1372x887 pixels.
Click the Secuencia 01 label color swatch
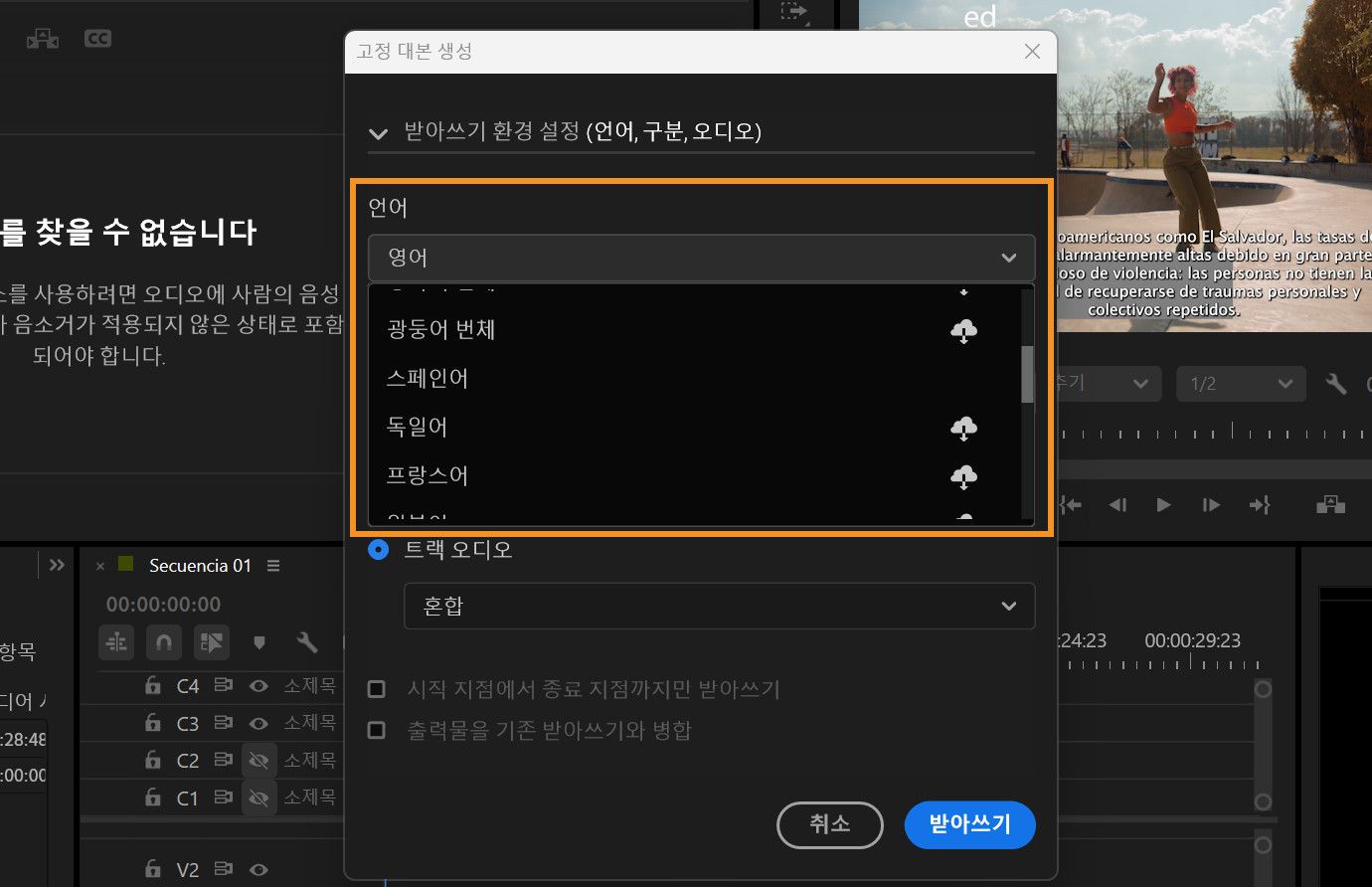tap(123, 565)
